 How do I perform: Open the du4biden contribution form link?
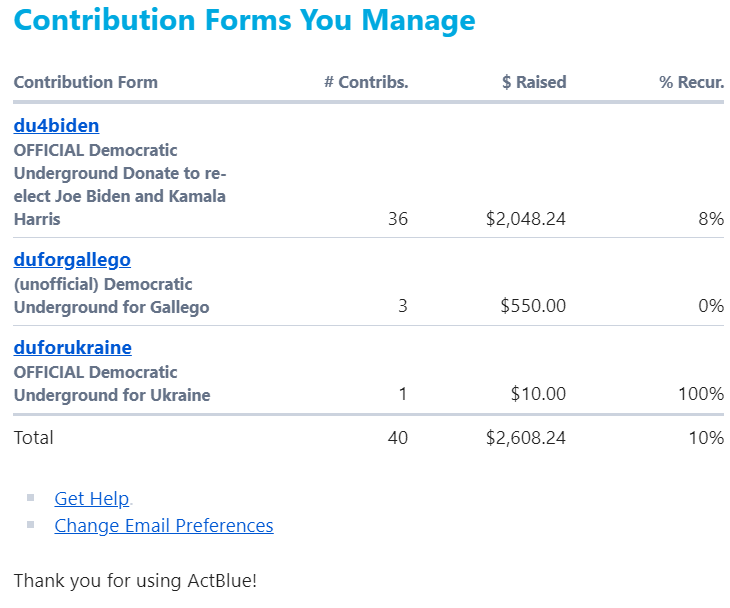56,126
